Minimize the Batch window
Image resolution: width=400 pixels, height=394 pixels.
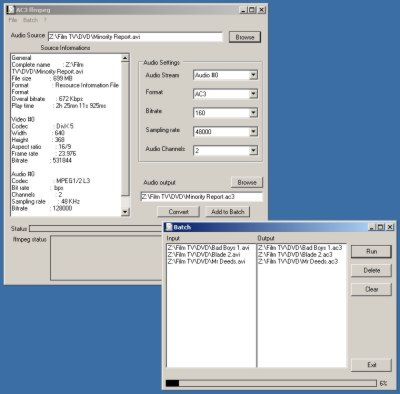pos(373,227)
